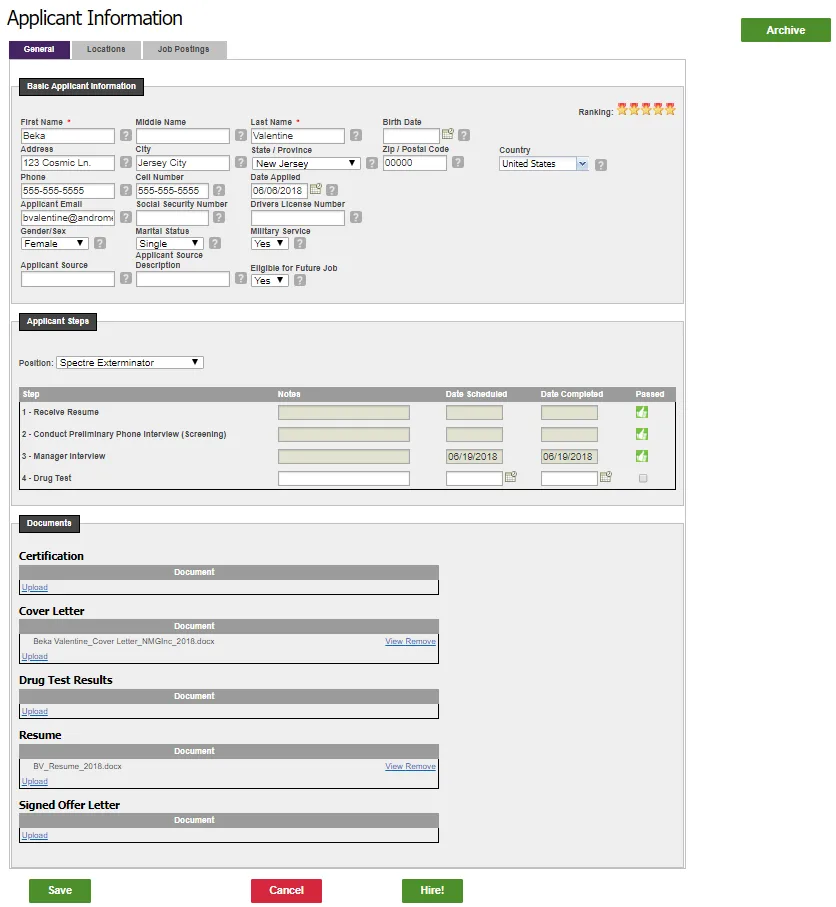This screenshot has width=836, height=907.
Task: Click help icon beside Social Security Number
Action: [x=219, y=217]
